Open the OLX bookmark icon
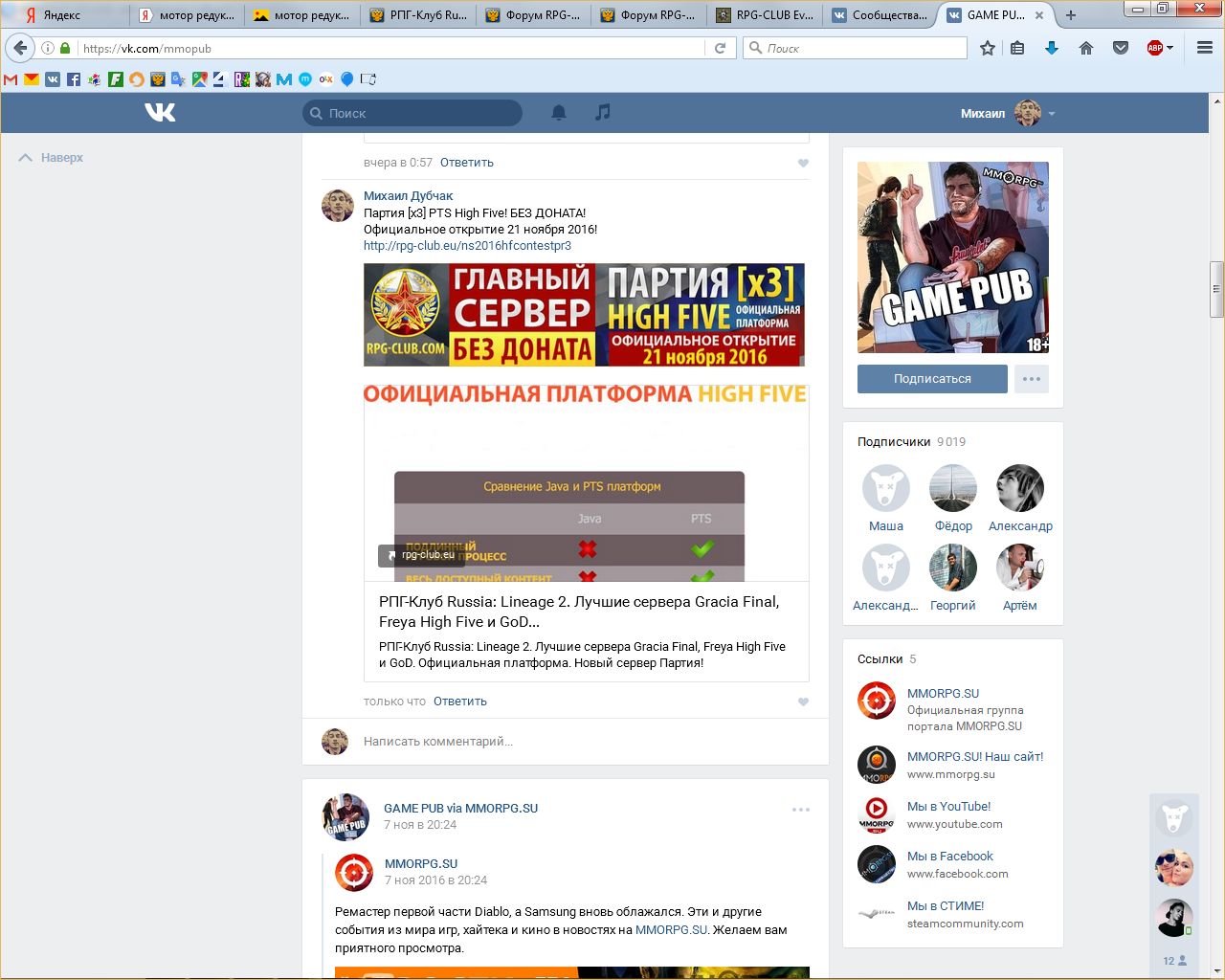 point(326,79)
